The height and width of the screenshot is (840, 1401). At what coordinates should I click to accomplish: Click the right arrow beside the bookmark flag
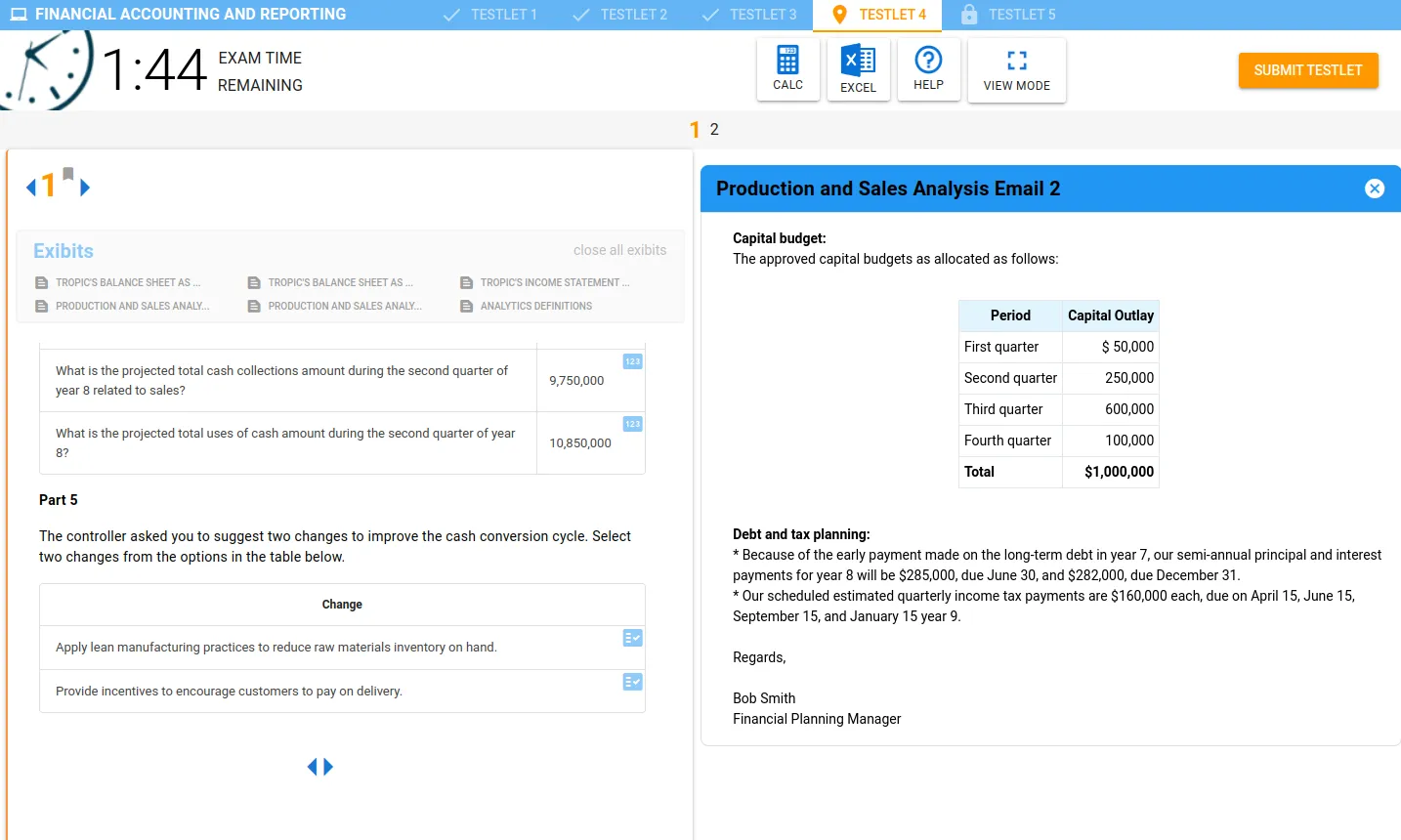(85, 187)
